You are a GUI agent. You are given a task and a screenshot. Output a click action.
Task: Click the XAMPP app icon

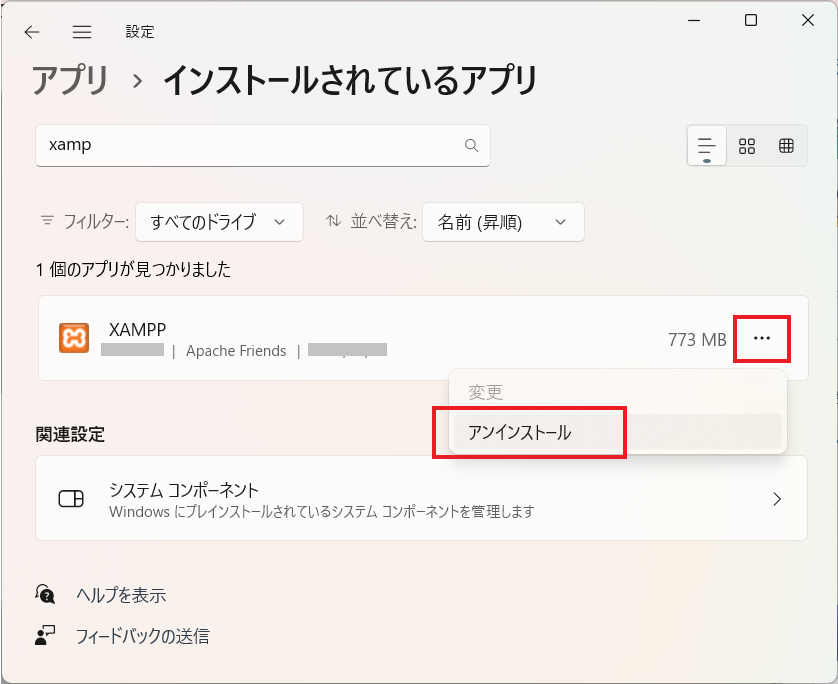coord(74,338)
